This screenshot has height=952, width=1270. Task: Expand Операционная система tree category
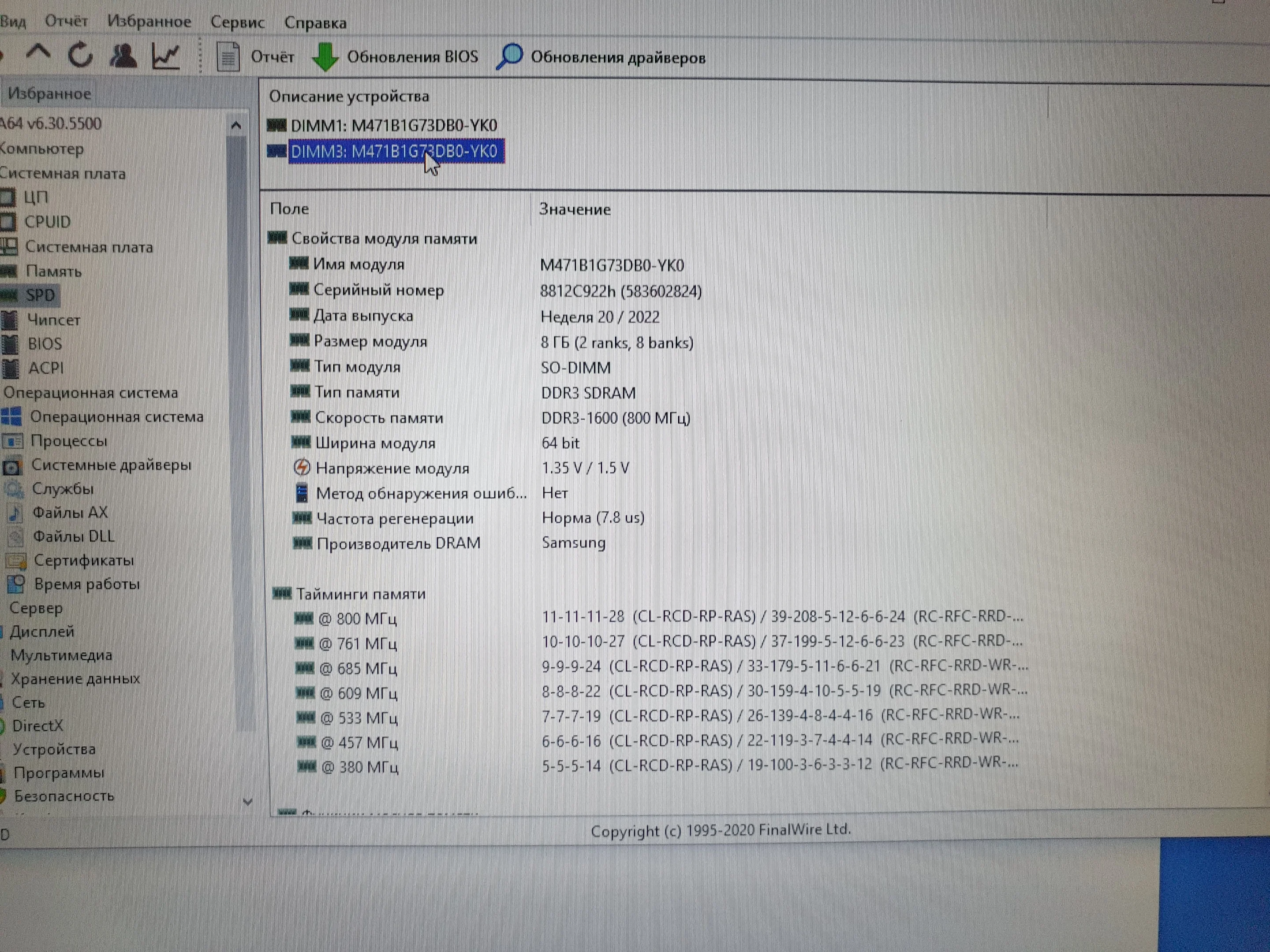[x=91, y=393]
